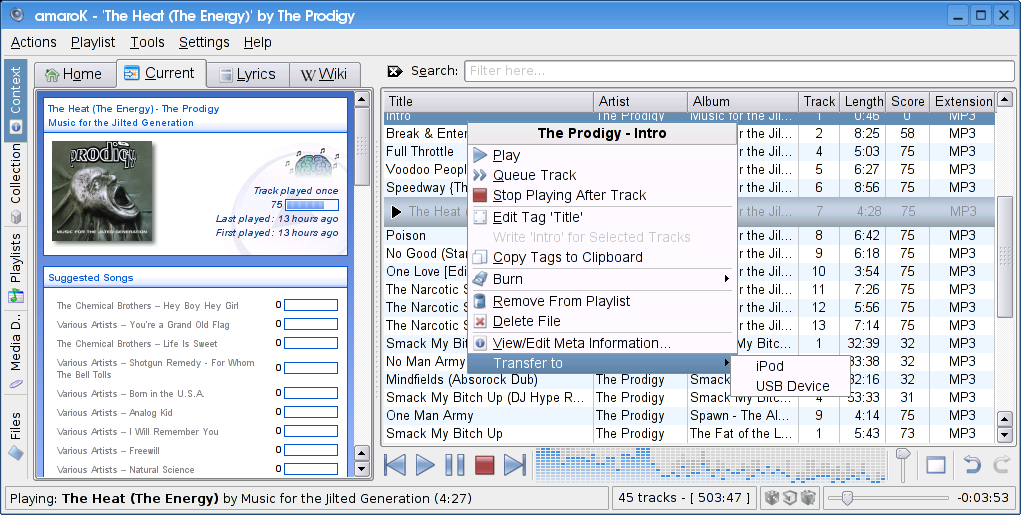This screenshot has width=1021, height=515.
Task: Sort playlist by the Extension column header
Action: 963,102
